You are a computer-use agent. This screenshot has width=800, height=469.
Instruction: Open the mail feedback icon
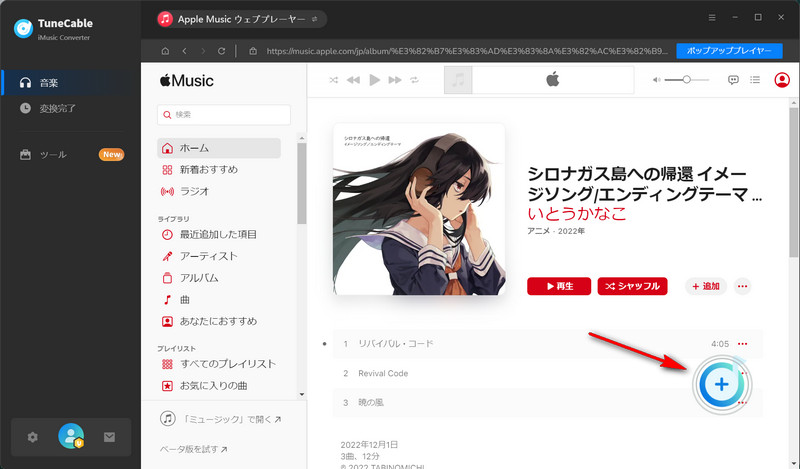(109, 437)
